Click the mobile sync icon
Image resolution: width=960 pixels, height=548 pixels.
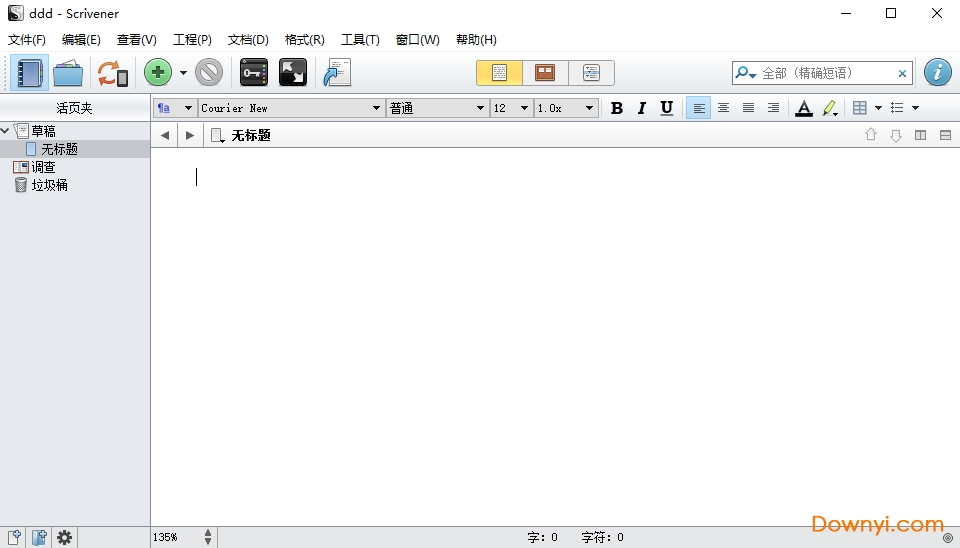click(x=112, y=73)
